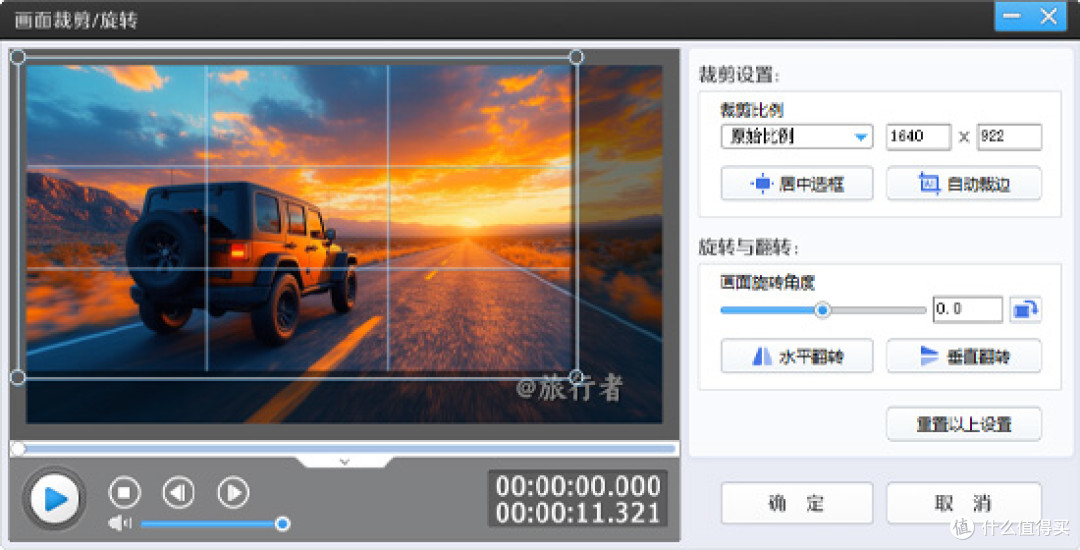The image size is (1080, 550).
Task: Step back to previous frame
Action: click(x=178, y=493)
